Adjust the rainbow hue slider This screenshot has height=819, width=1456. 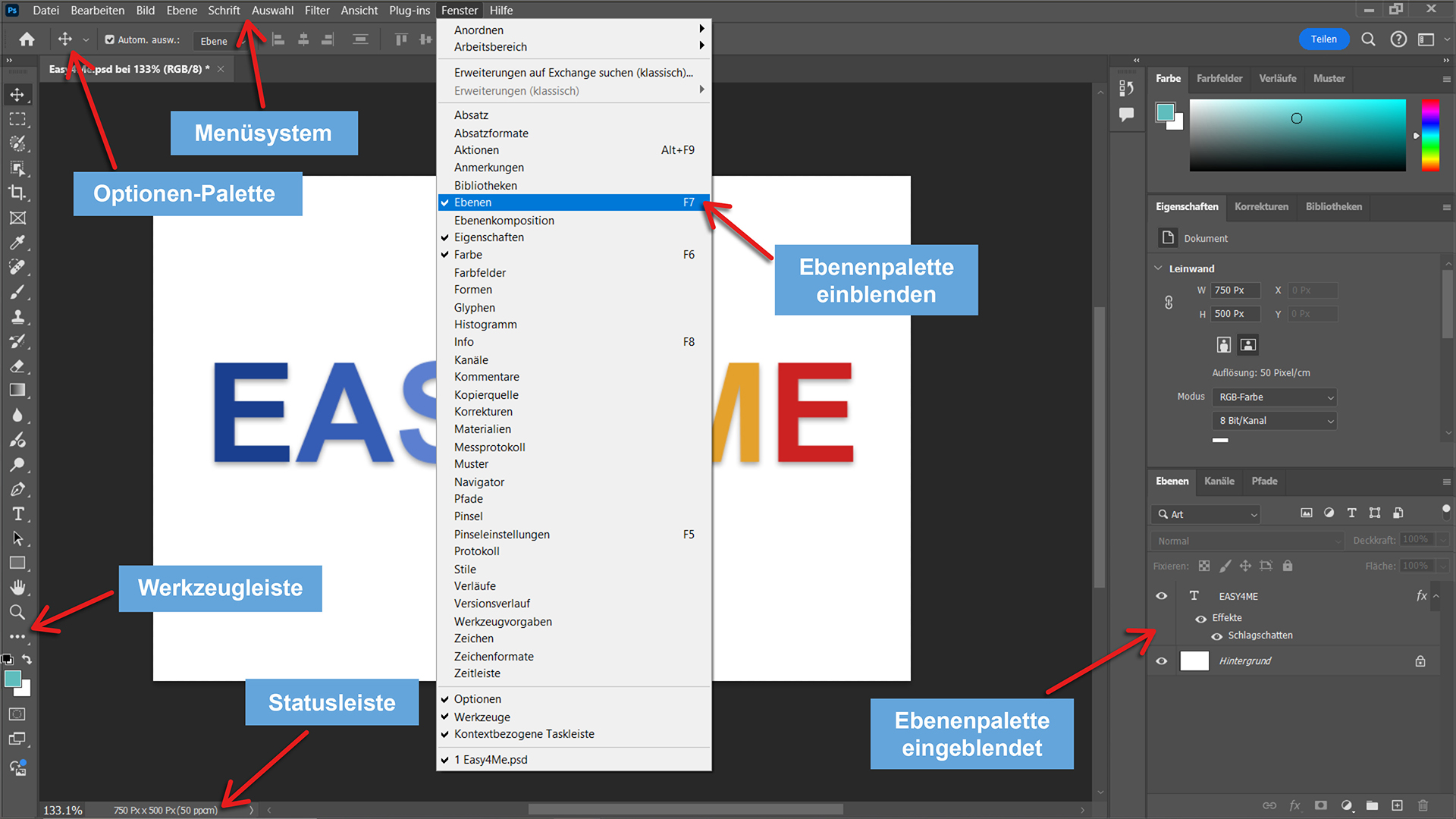point(1430,135)
